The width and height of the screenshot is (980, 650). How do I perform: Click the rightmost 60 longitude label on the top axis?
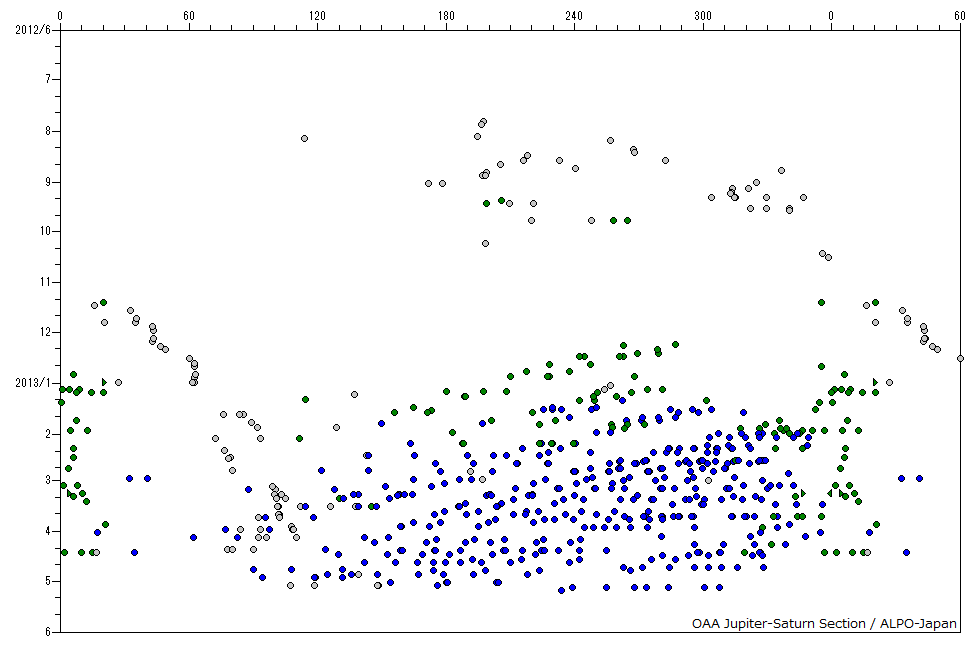pos(959,16)
